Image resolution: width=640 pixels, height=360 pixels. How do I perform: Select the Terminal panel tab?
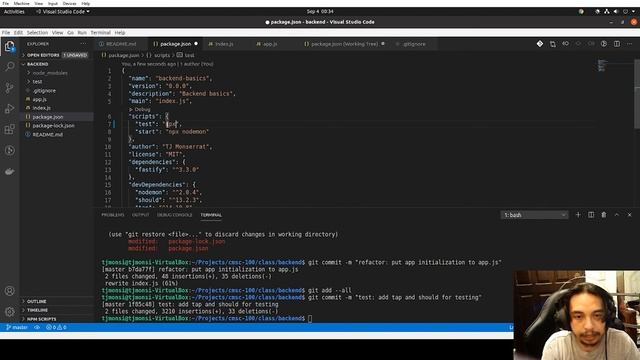pyautogui.click(x=211, y=215)
